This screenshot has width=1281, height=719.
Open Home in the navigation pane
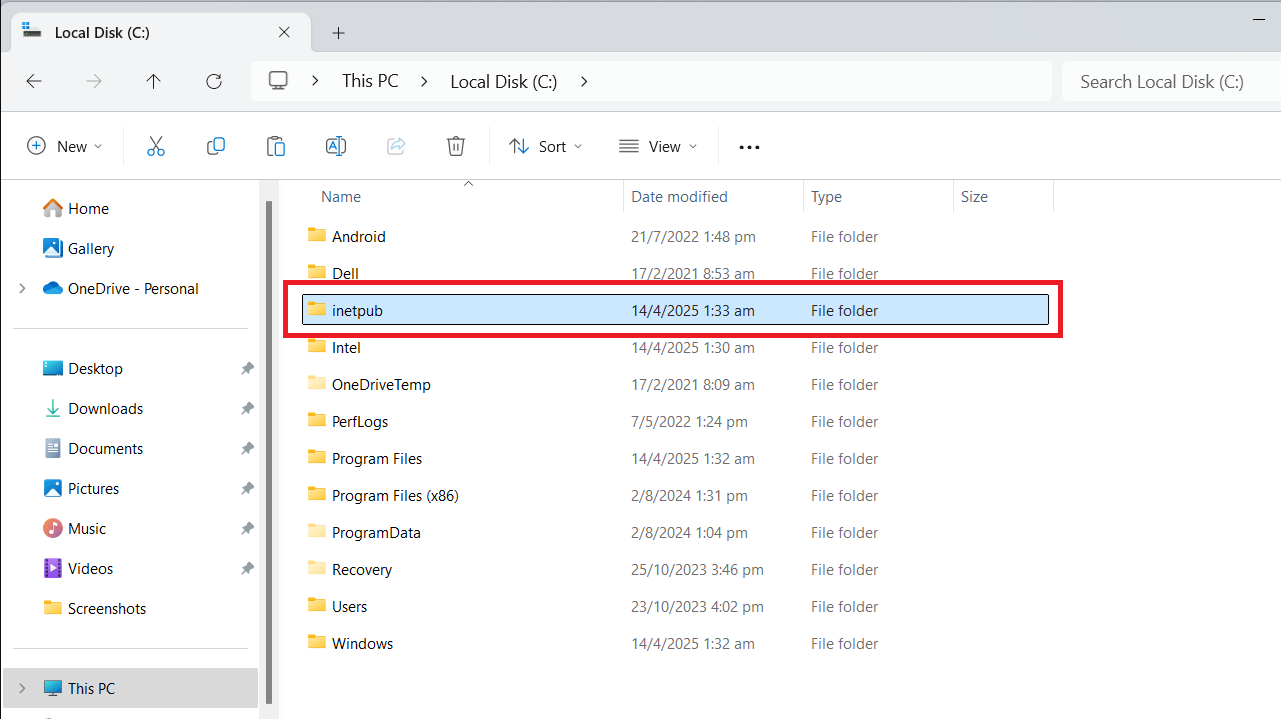pos(76,208)
